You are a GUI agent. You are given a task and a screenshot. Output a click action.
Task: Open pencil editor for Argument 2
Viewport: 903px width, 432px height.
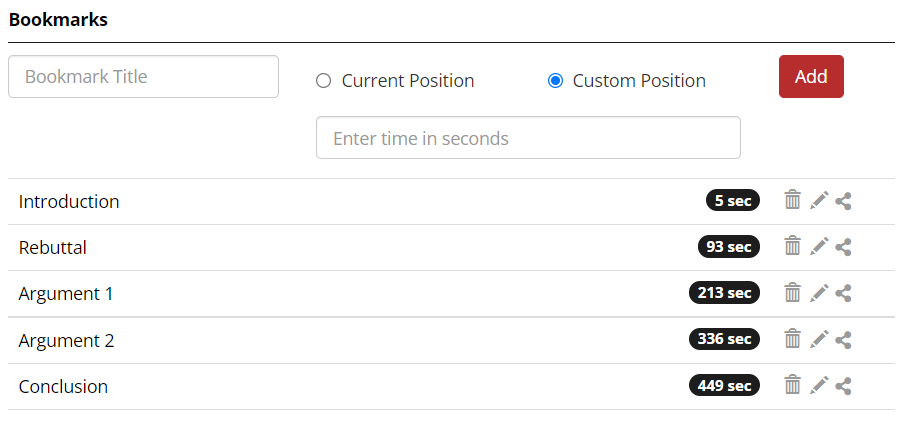[819, 339]
